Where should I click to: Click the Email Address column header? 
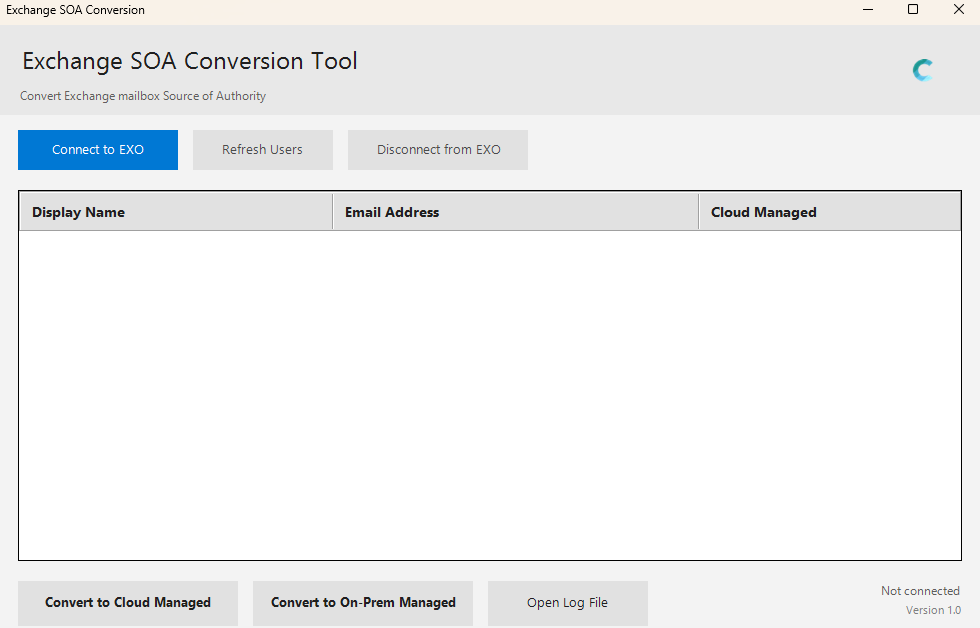tap(392, 212)
